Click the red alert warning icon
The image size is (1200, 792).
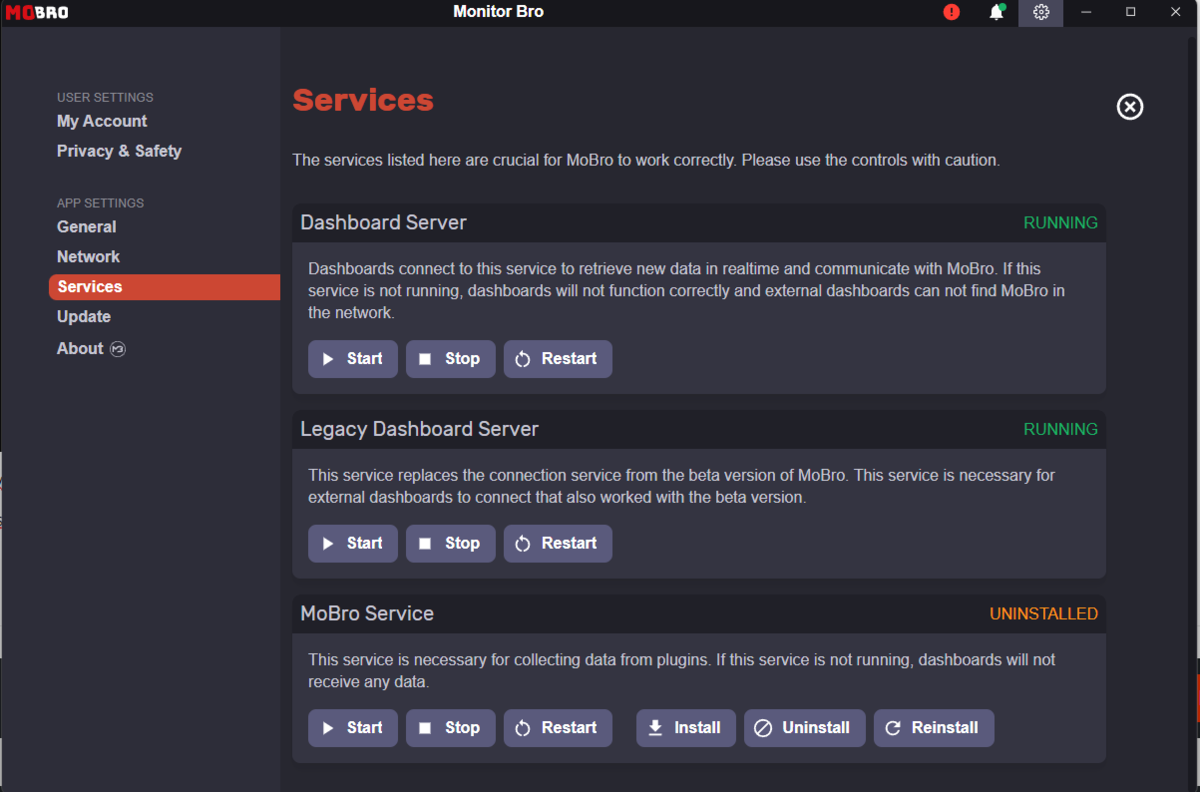951,12
